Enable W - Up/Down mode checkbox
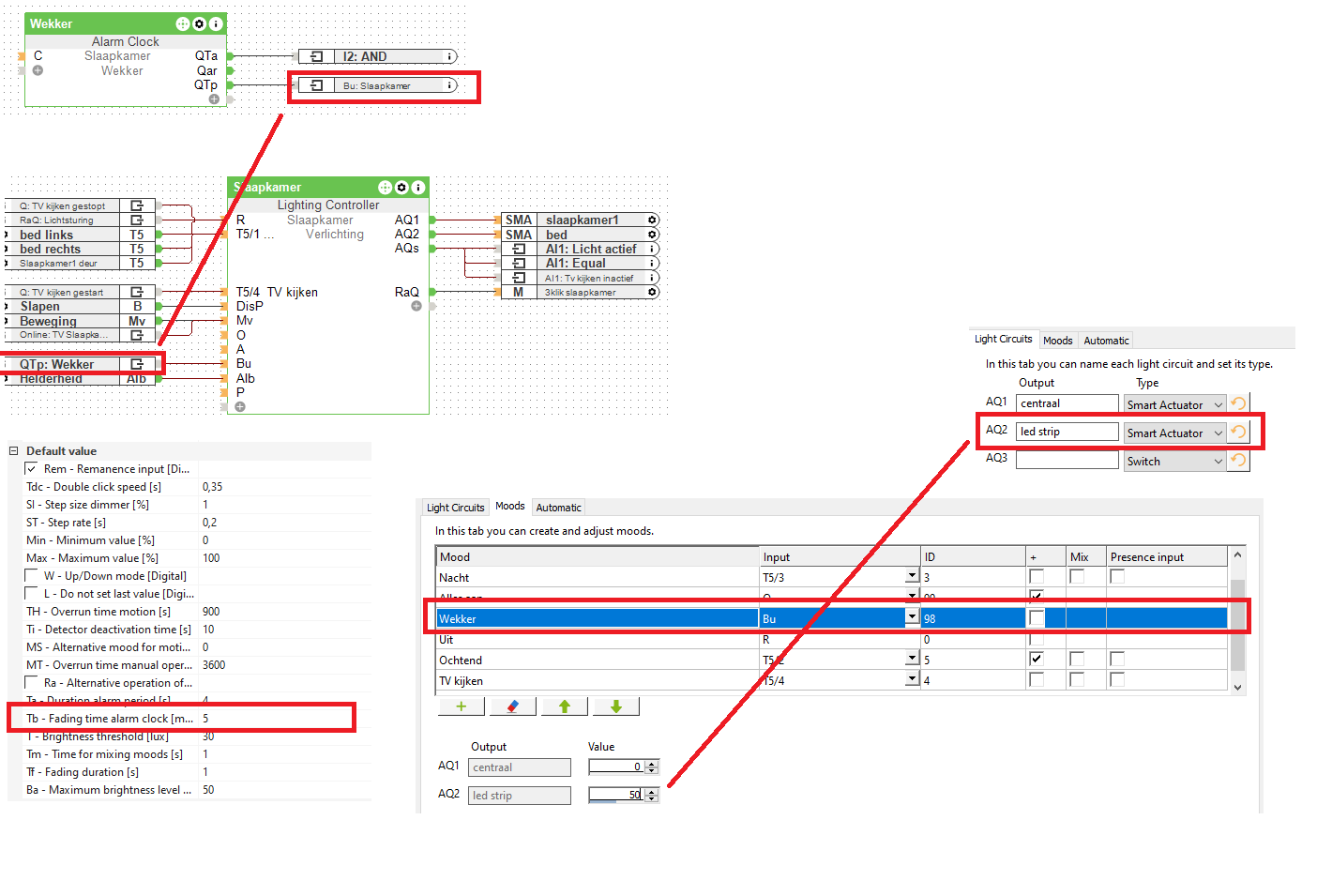 pyautogui.click(x=32, y=575)
